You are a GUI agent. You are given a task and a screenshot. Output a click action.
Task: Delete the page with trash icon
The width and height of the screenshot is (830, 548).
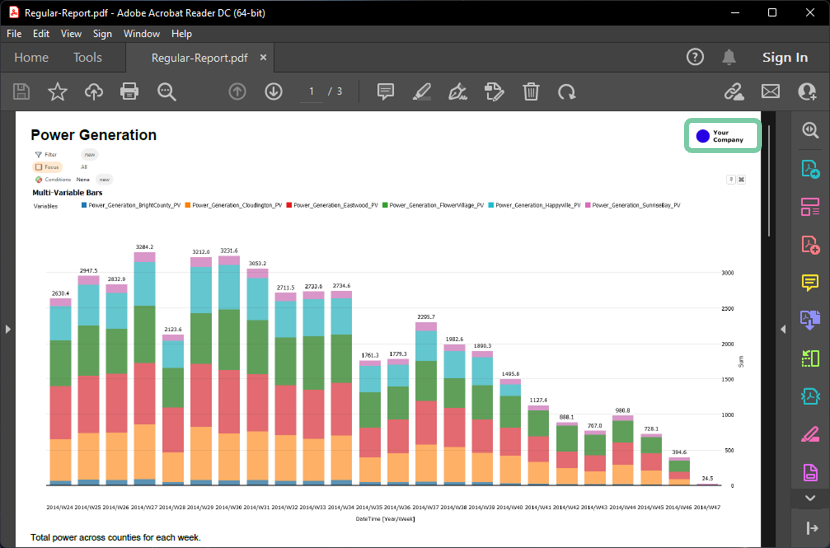[531, 92]
